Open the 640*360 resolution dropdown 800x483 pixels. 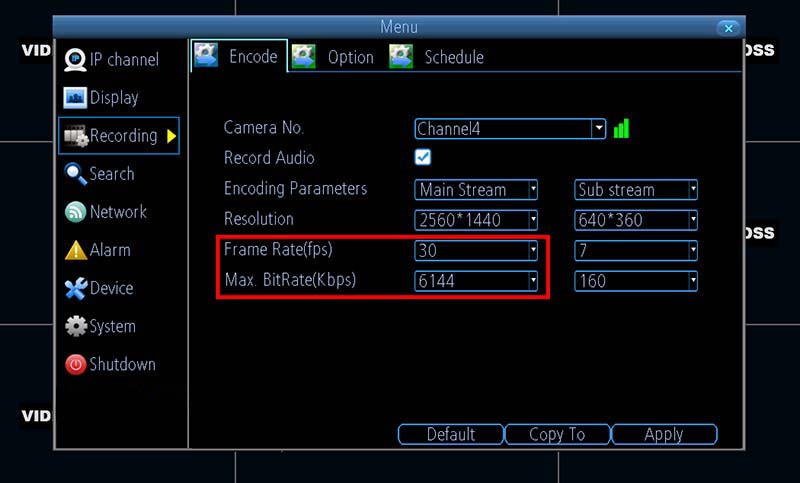point(636,220)
